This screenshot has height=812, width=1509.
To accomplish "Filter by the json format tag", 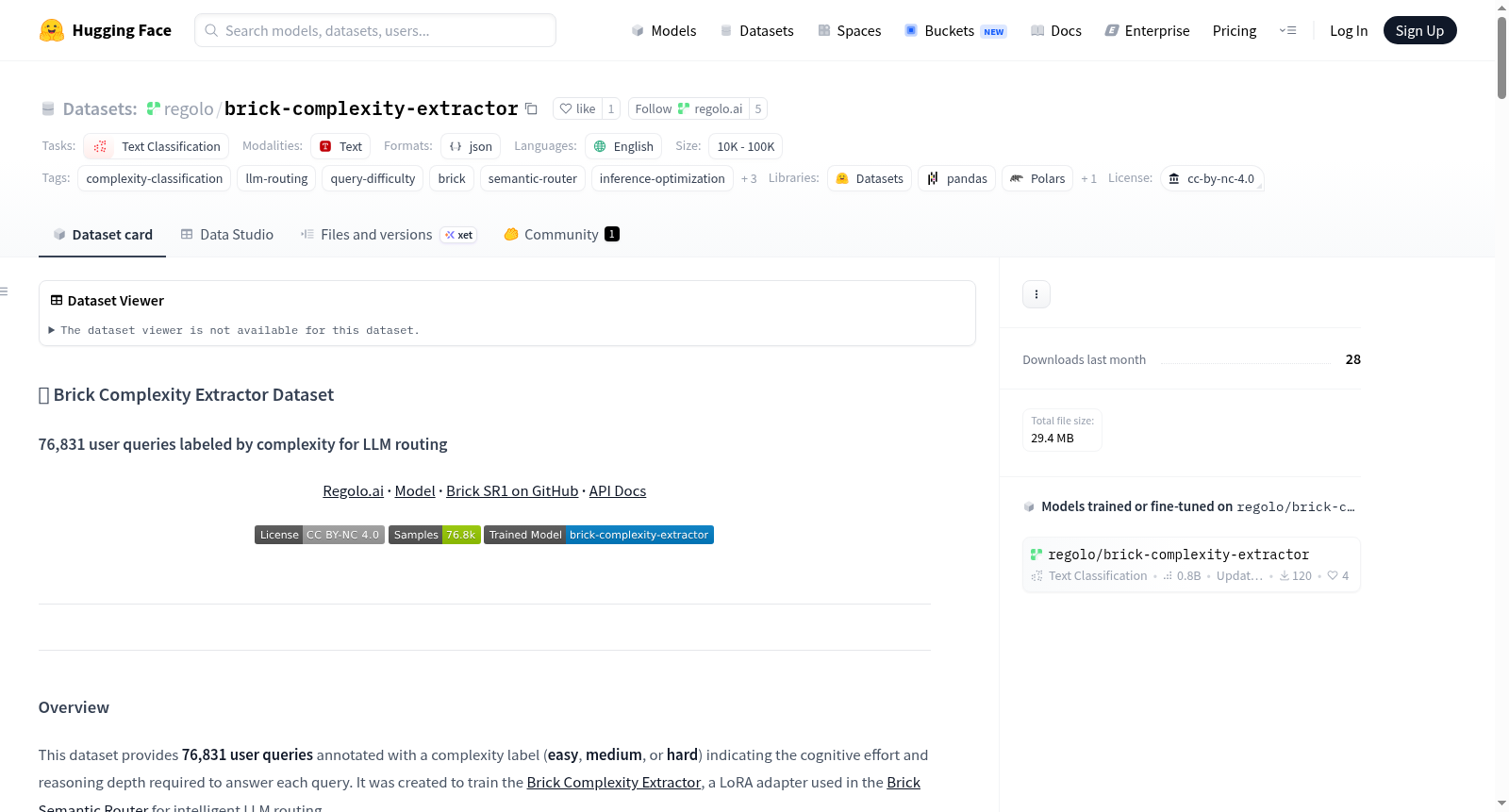I will coord(471,146).
